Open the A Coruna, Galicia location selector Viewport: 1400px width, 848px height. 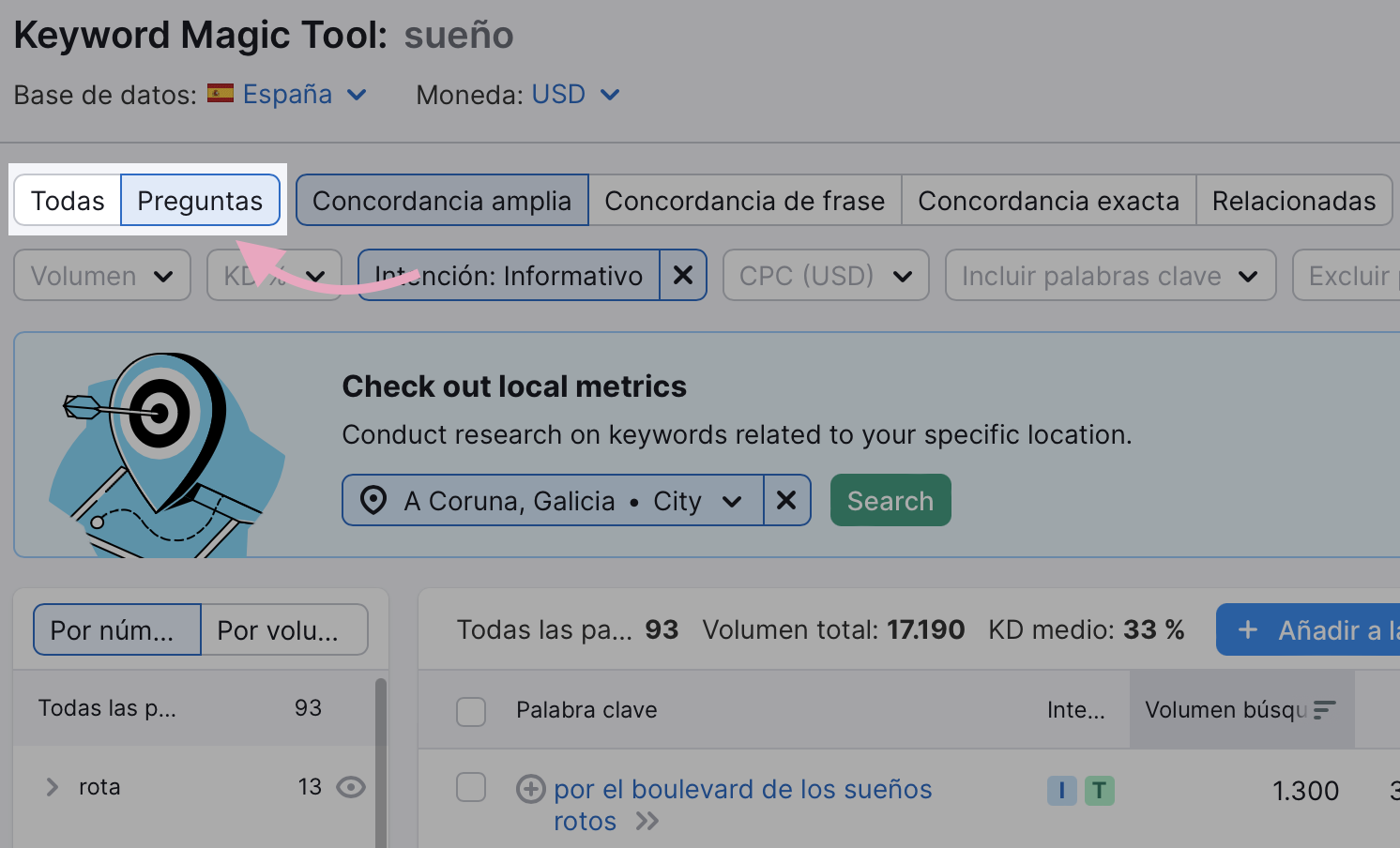pos(553,500)
